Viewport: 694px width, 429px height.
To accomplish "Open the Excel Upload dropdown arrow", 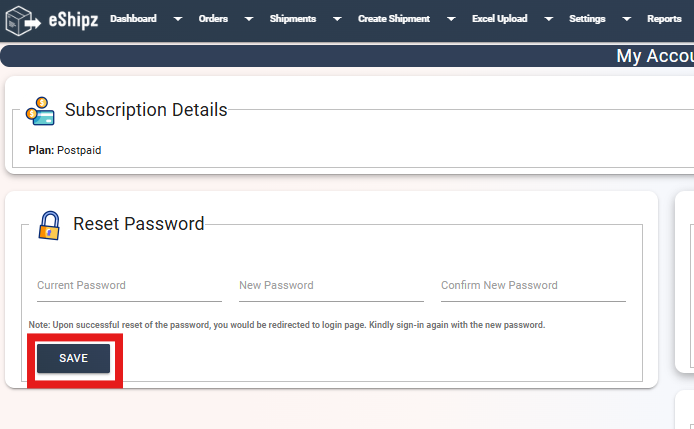I will (548, 19).
